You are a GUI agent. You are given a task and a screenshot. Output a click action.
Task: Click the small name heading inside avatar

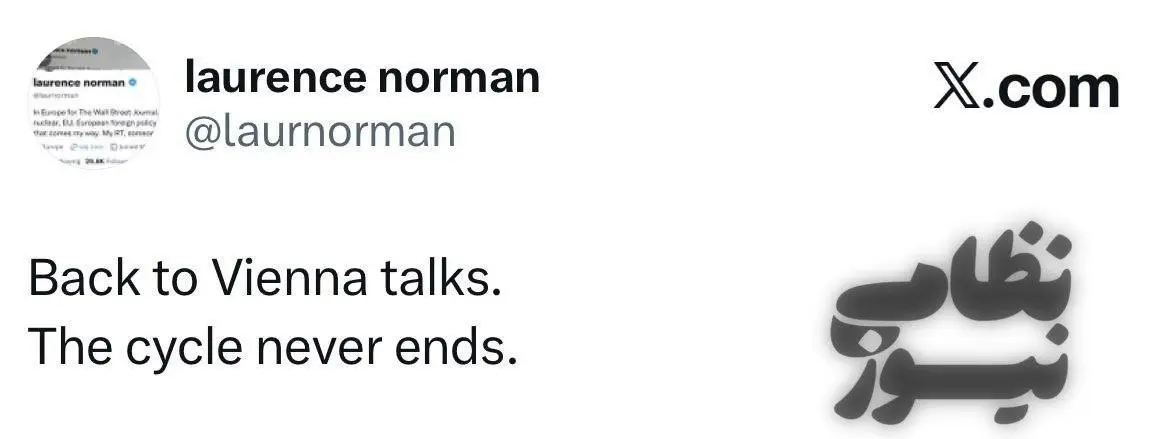[78, 82]
